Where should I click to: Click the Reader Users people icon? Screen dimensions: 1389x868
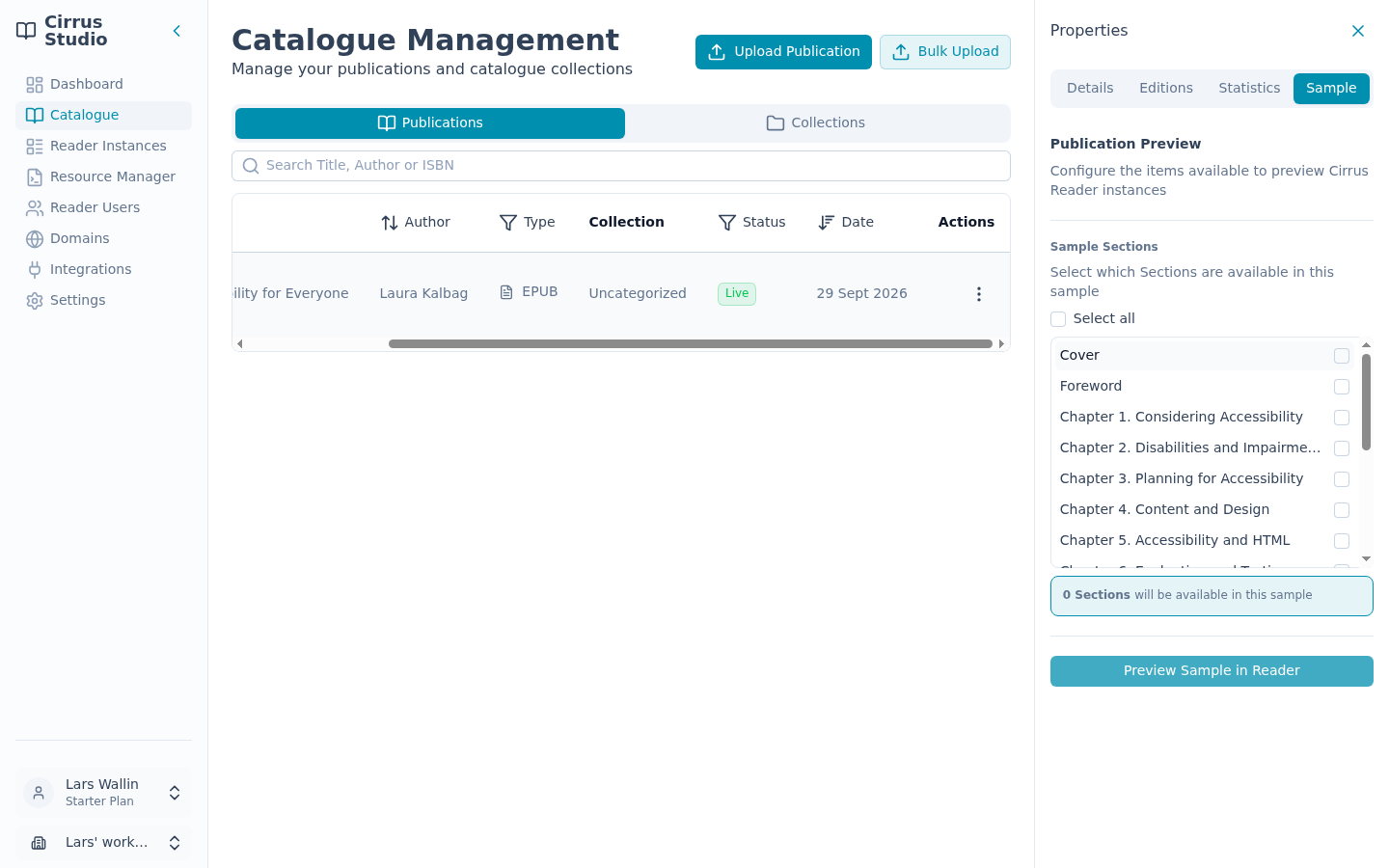[x=35, y=208]
